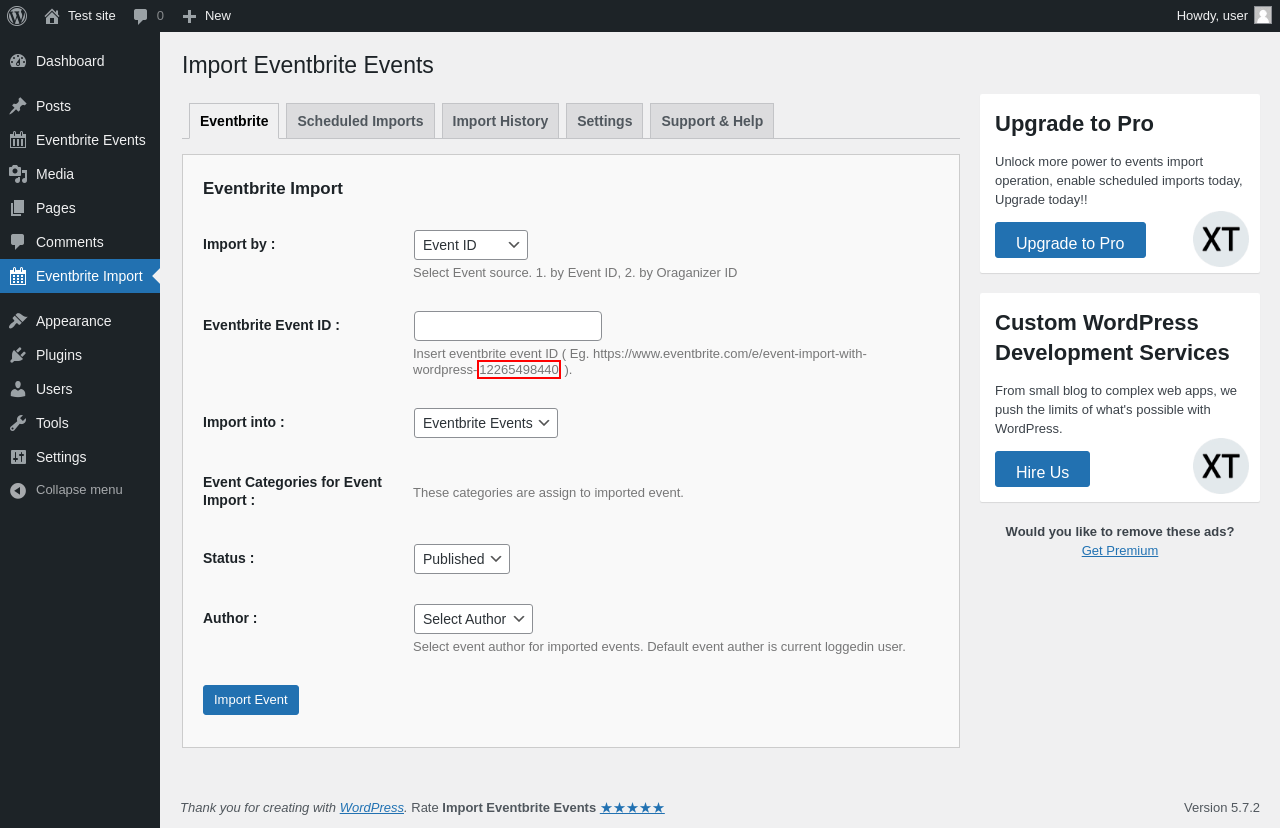The height and width of the screenshot is (828, 1280).
Task: Go to Dashboard in sidebar
Action: pos(80,61)
